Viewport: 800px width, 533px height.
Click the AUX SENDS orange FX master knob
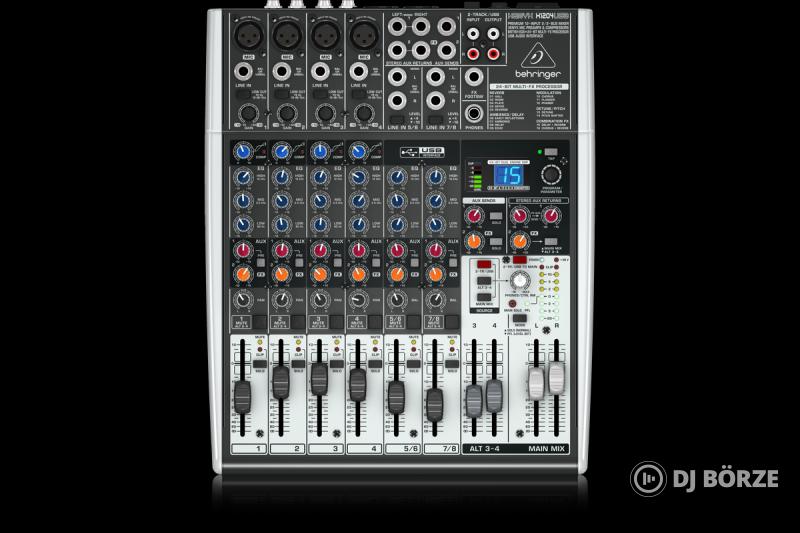pyautogui.click(x=474, y=241)
